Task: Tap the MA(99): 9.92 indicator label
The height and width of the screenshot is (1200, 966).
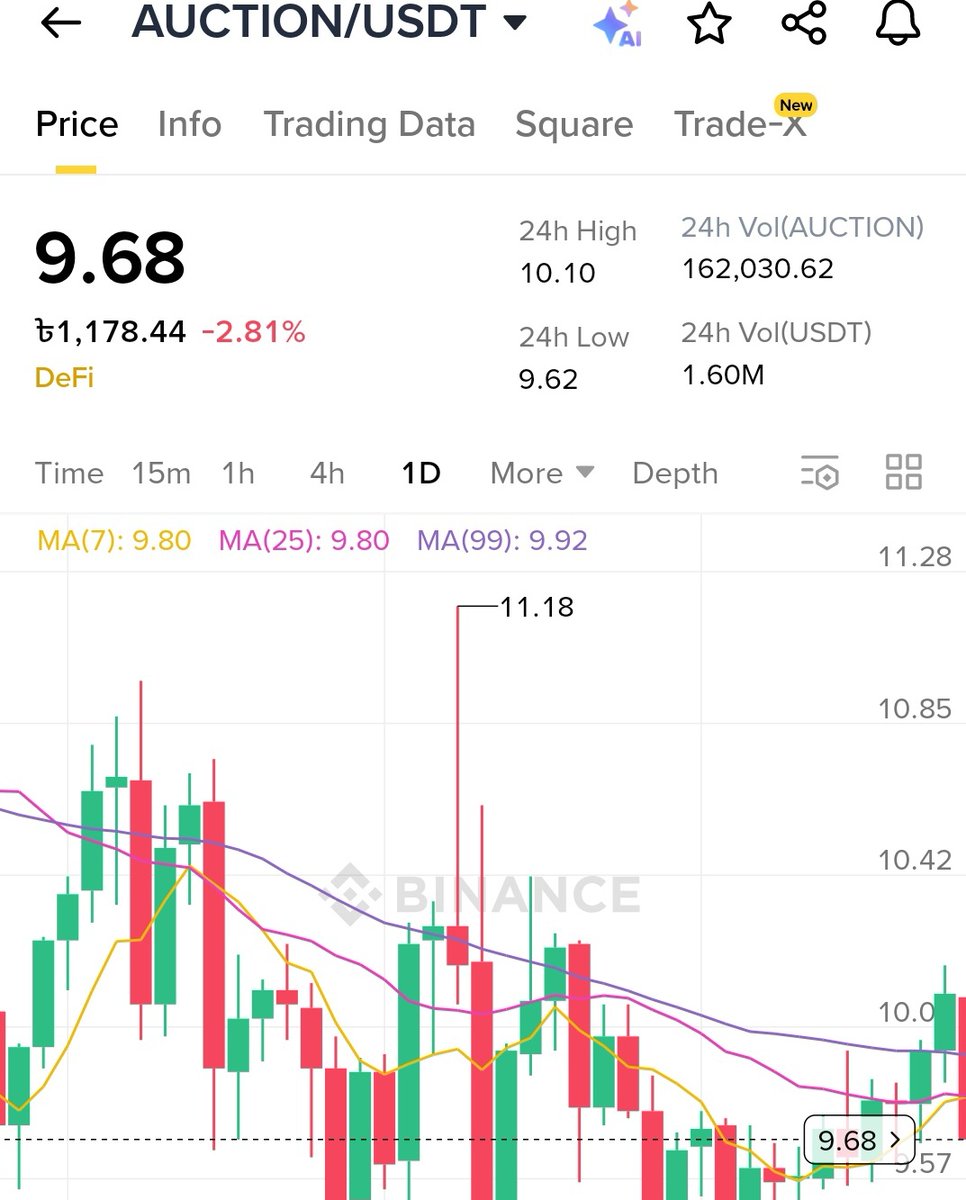Action: 502,541
